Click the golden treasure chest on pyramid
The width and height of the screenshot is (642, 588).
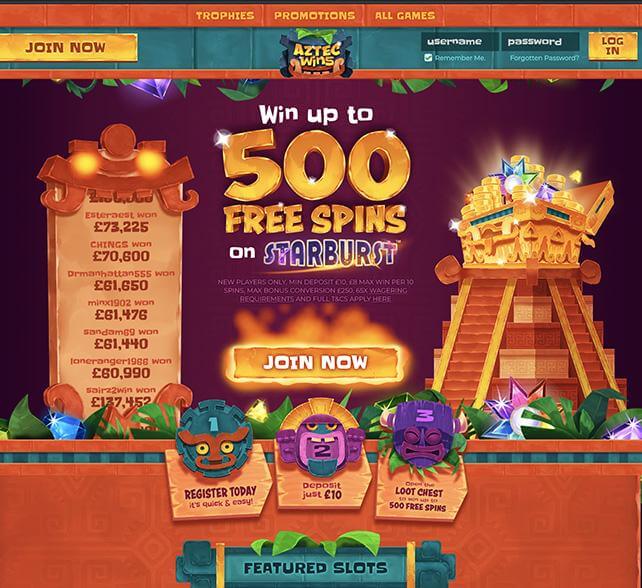point(530,215)
